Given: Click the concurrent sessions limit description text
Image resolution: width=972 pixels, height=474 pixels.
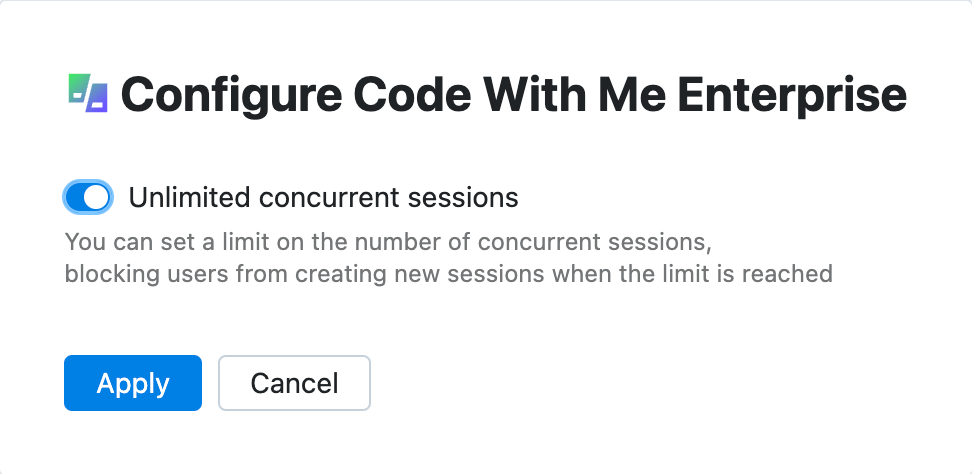Looking at the screenshot, I should [448, 257].
